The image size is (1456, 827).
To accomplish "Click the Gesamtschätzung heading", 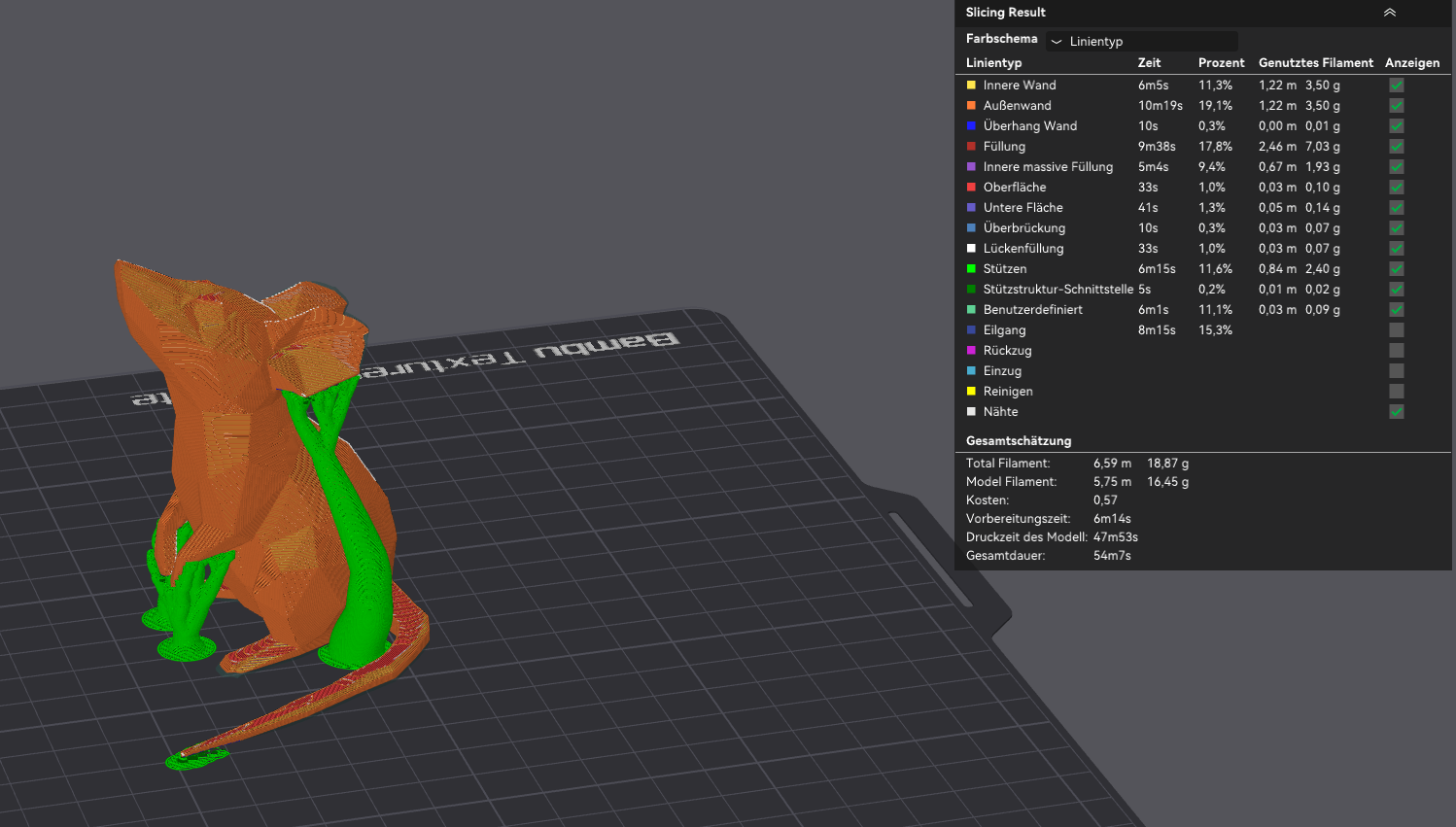I will (1019, 441).
